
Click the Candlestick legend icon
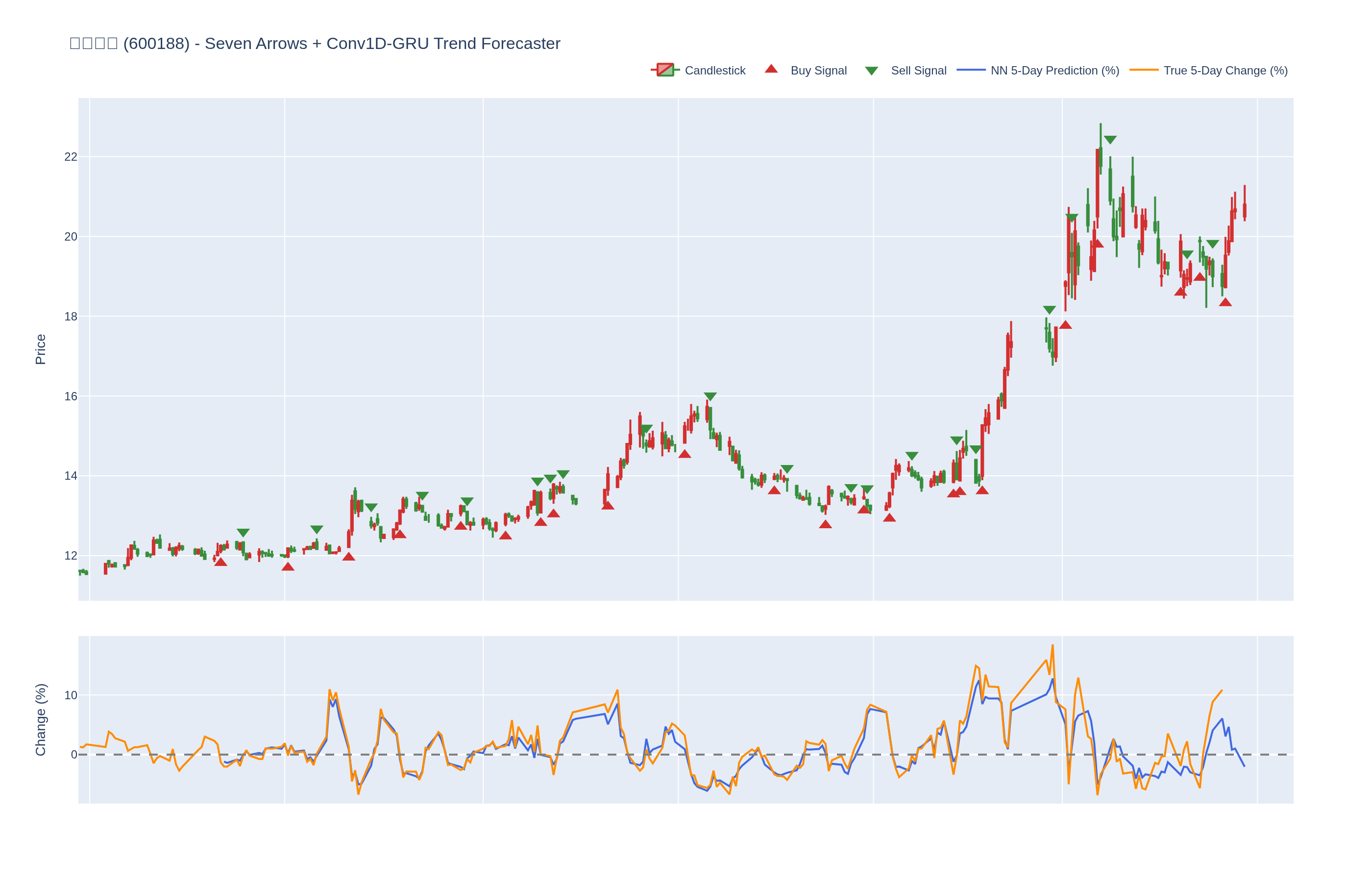click(x=665, y=70)
